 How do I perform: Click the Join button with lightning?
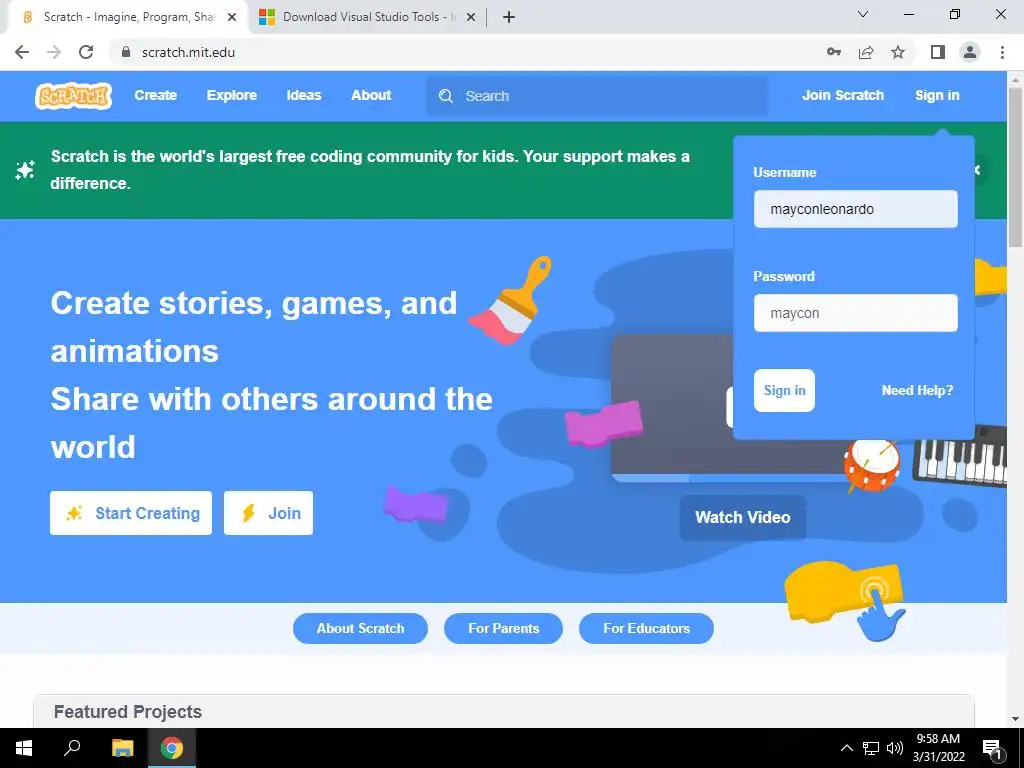click(x=268, y=513)
